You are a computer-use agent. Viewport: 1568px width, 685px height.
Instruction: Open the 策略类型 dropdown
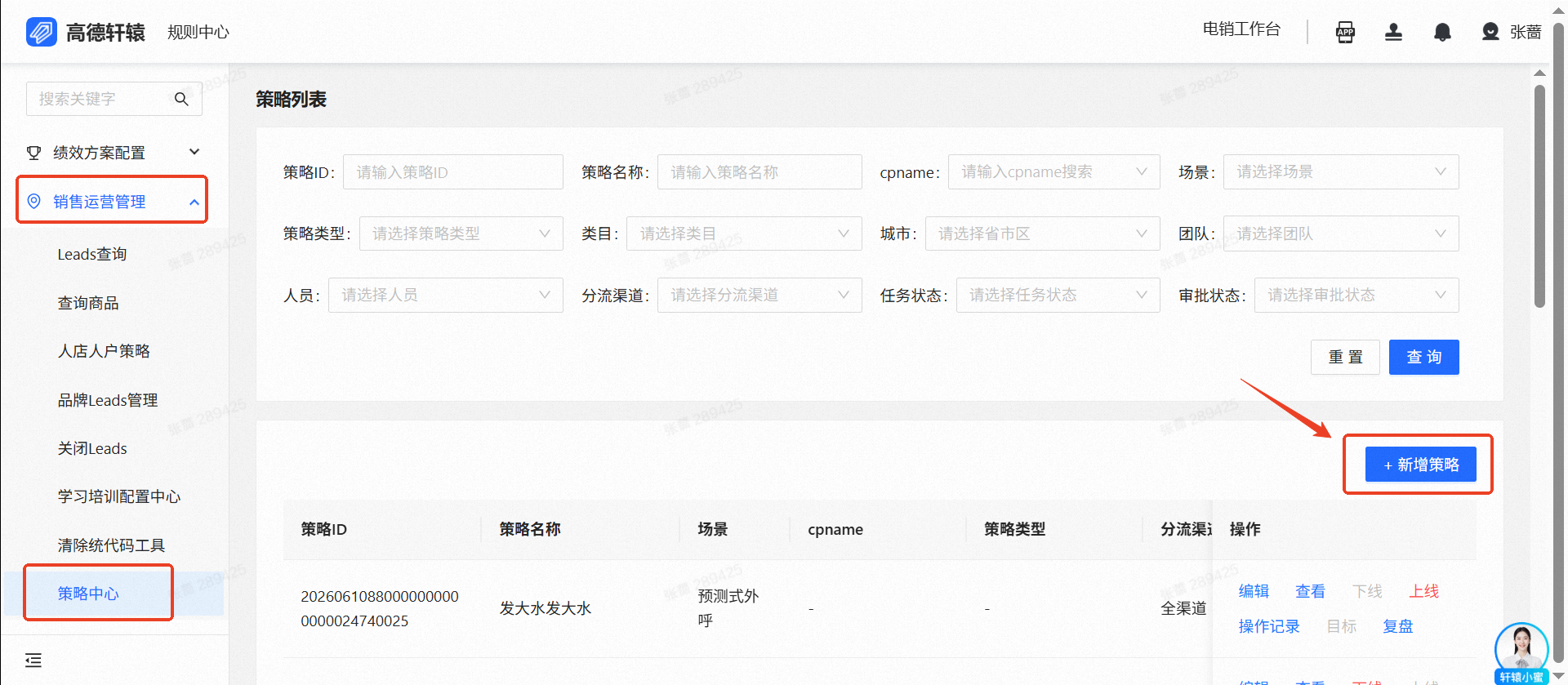coord(461,234)
